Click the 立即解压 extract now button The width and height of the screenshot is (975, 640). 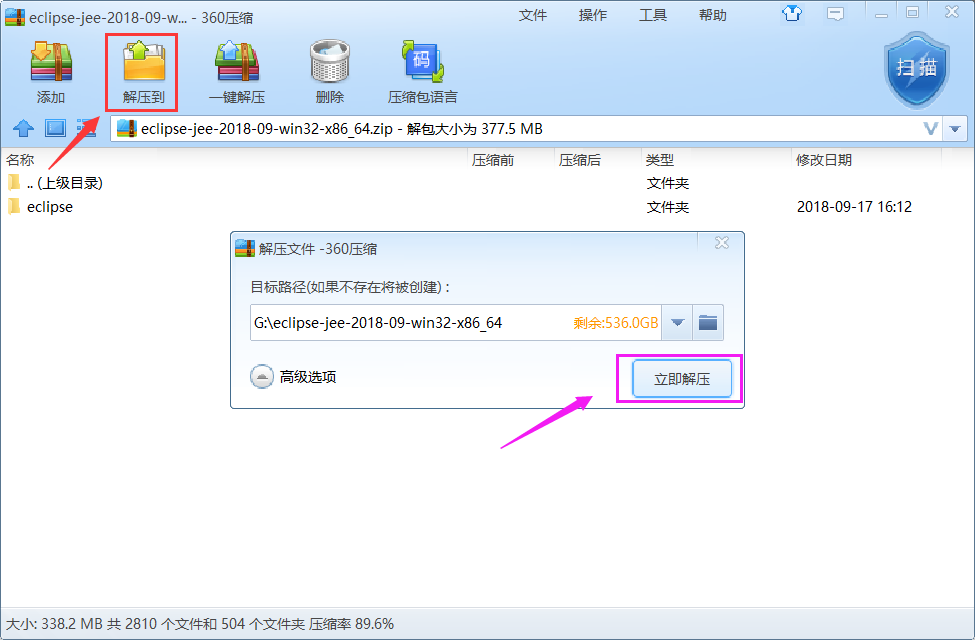click(682, 379)
